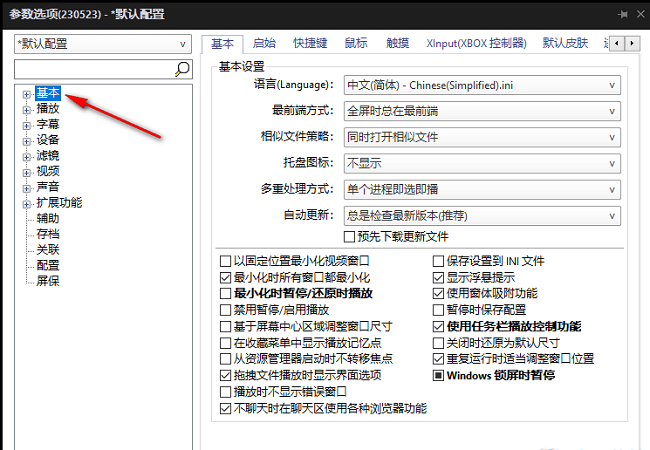This screenshot has height=450, width=650.
Task: Check 从资源管理器启动时不转移焦点
Action: [225, 359]
